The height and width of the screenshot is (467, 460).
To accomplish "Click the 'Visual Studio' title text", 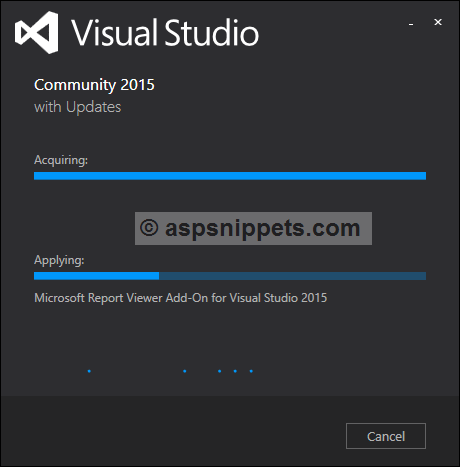I will [165, 33].
